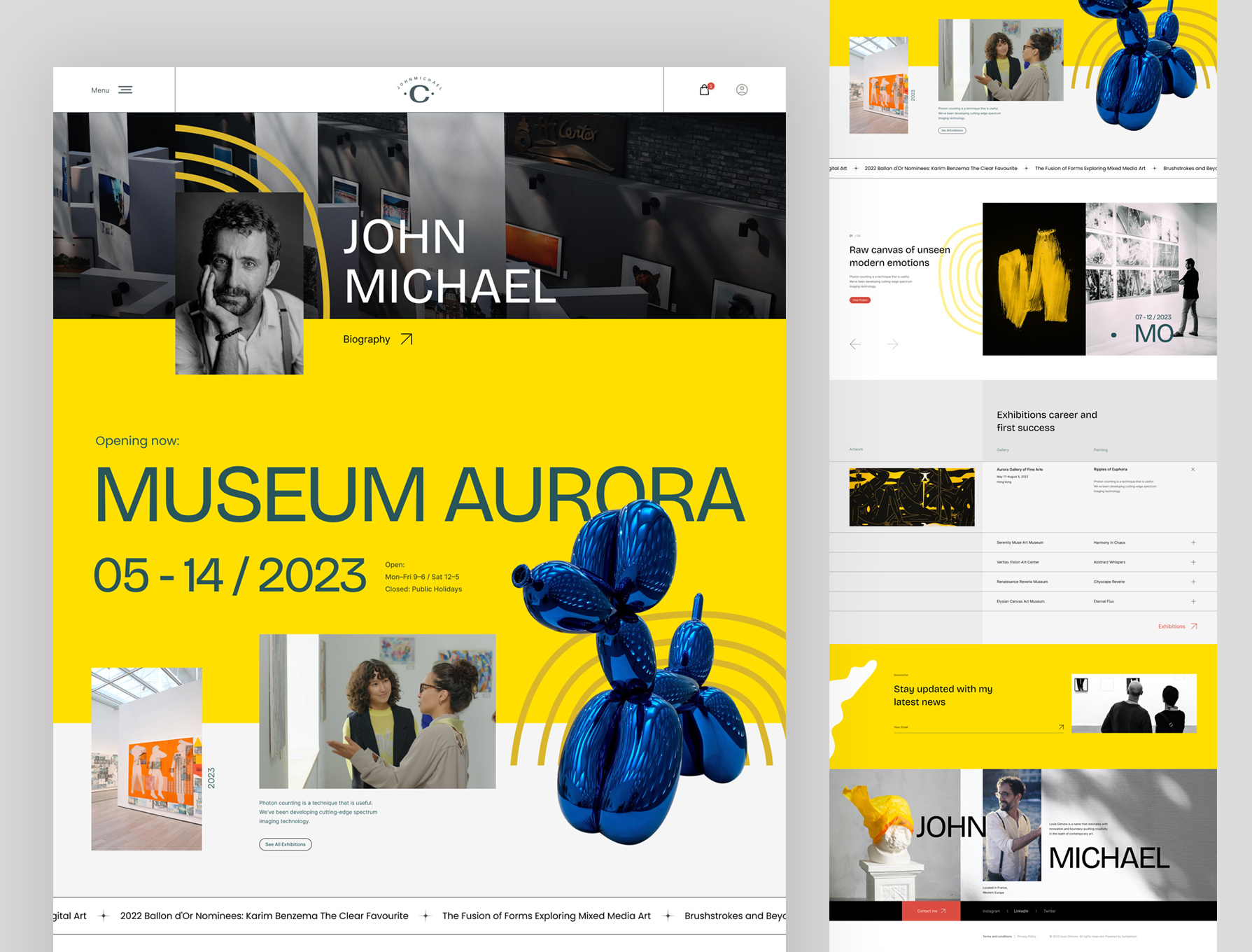Open the hamburger Menu icon
Screen dimensions: 1252x952
point(125,90)
